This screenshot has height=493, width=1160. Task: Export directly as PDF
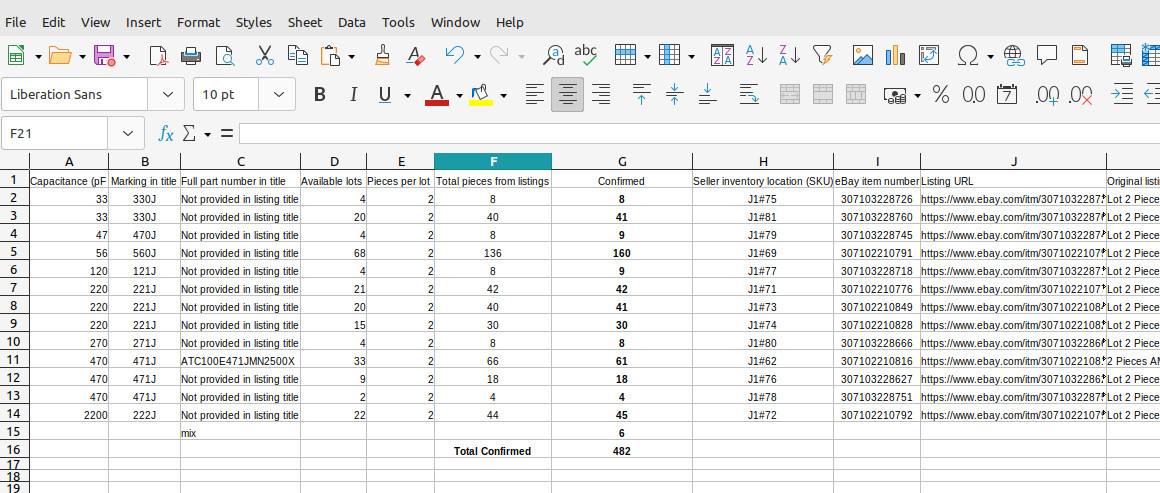coord(159,56)
